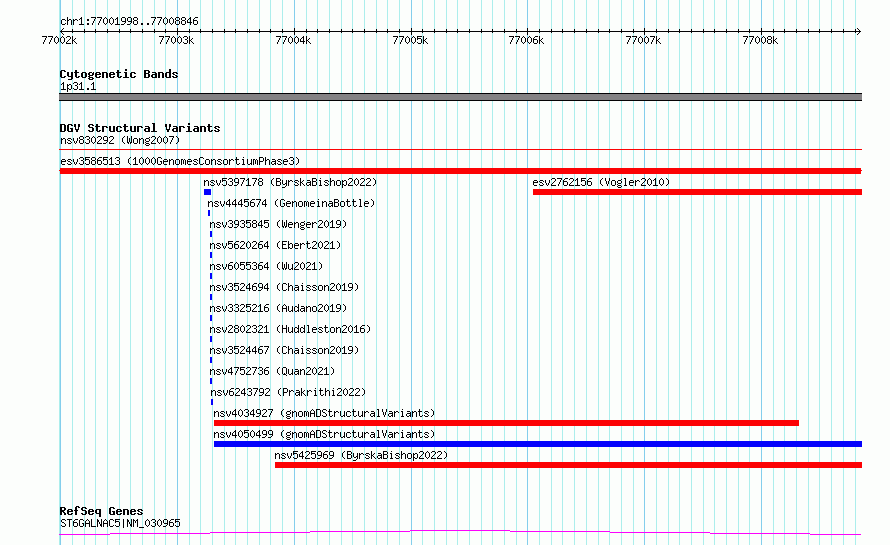
Task: Open variant nsv3524467 (Chaisson2019) label
Action: (x=284, y=350)
